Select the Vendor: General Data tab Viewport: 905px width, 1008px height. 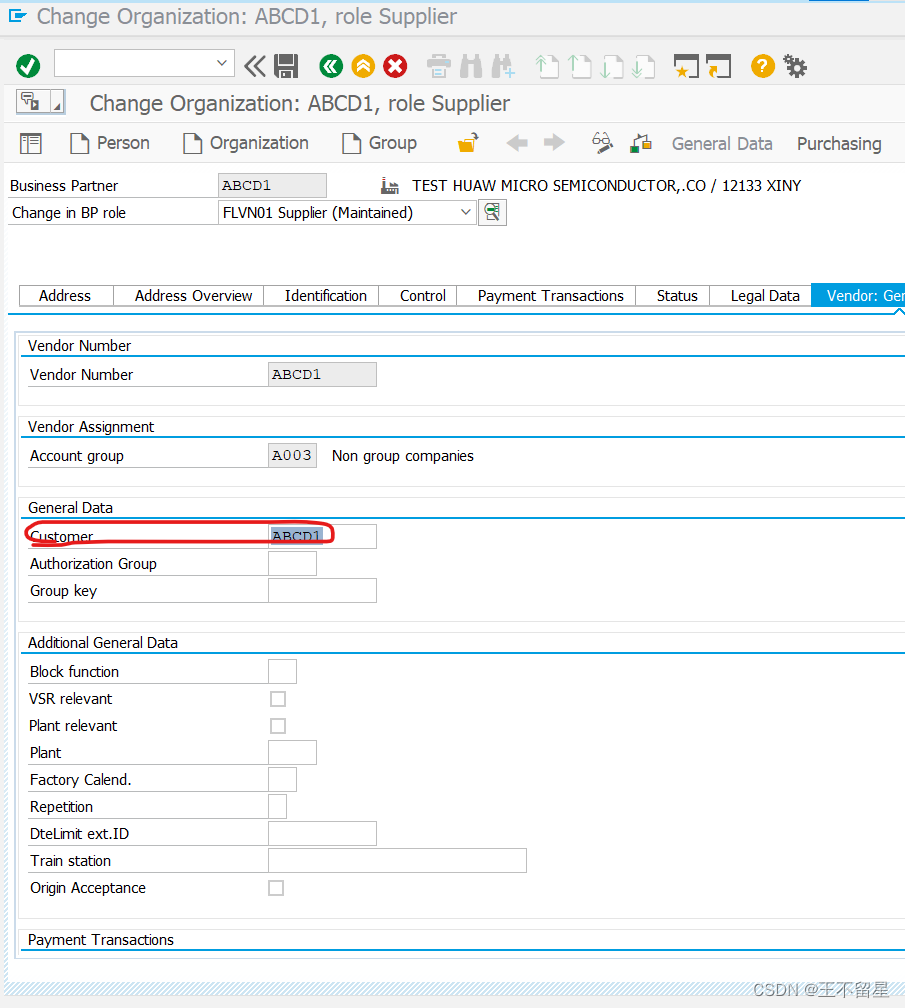point(858,296)
